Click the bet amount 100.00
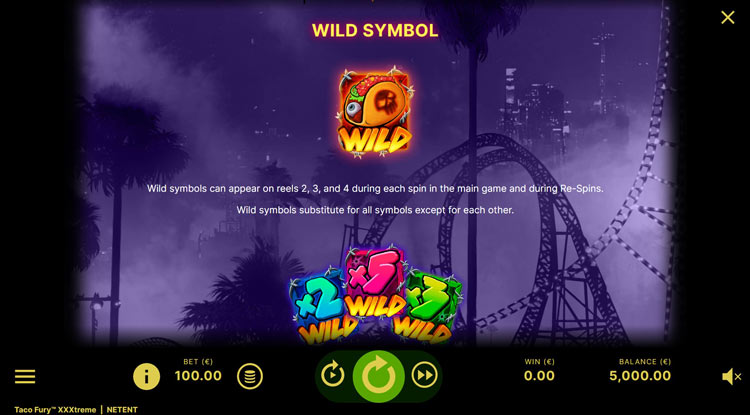The height and width of the screenshot is (415, 750). tap(198, 376)
